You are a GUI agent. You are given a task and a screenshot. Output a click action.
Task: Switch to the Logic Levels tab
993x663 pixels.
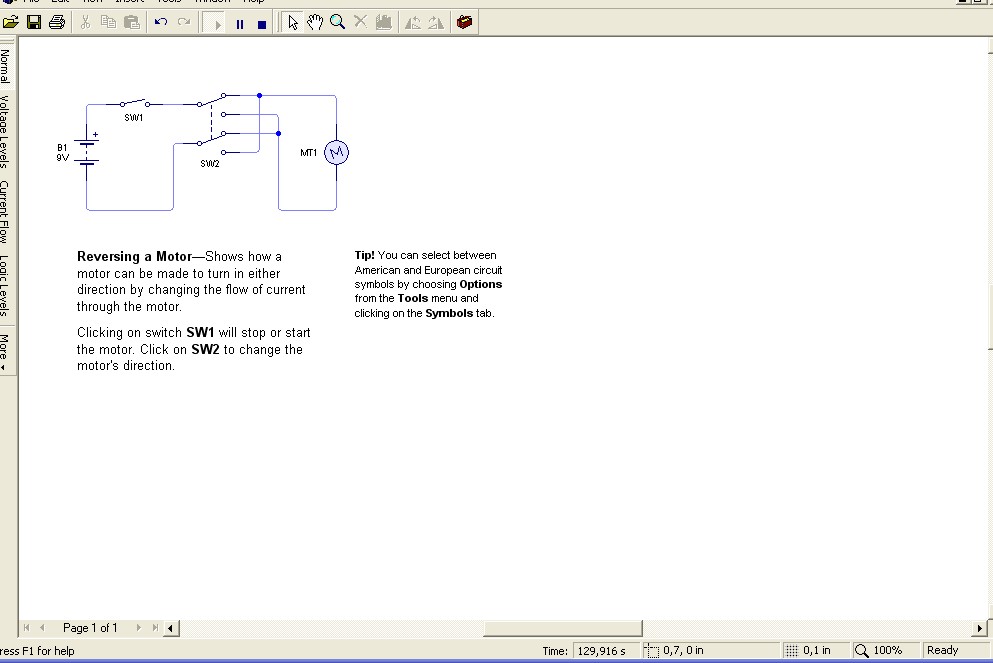5,286
